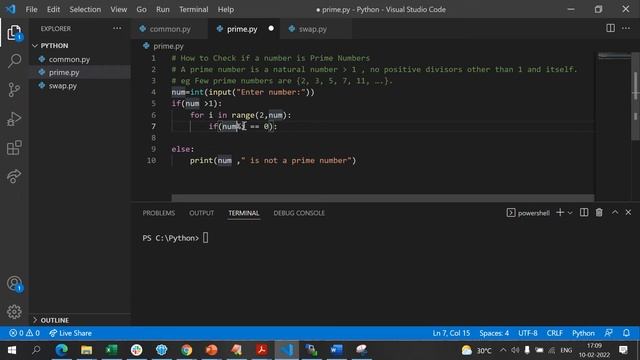Split the editor right

pyautogui.click(x=610, y=28)
